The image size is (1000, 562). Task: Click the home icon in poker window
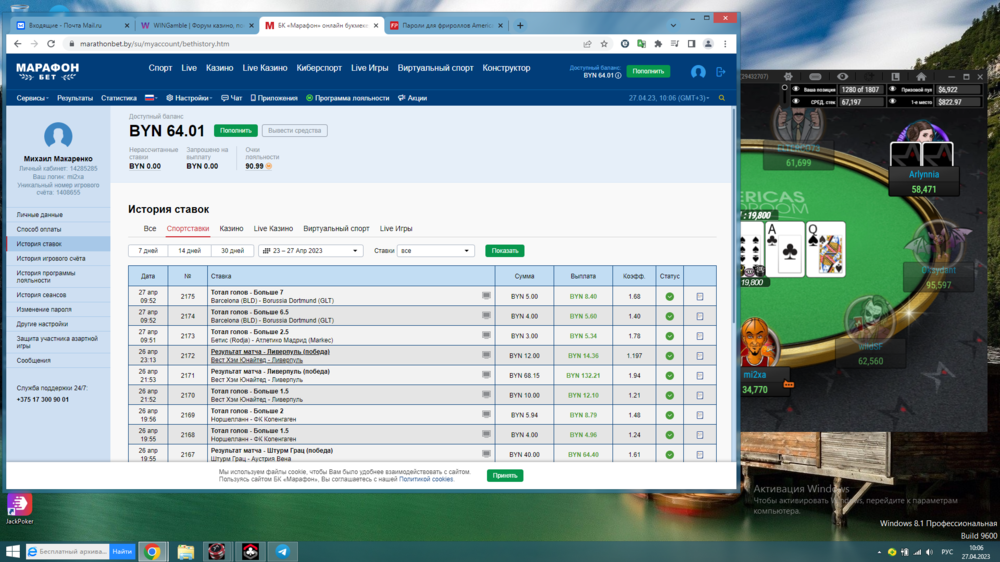(x=921, y=77)
